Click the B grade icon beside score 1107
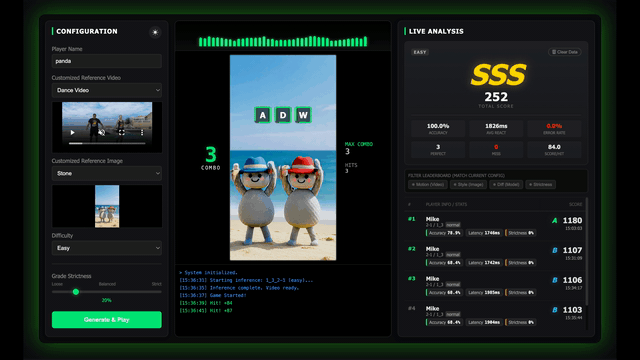640x360 pixels. click(x=555, y=250)
